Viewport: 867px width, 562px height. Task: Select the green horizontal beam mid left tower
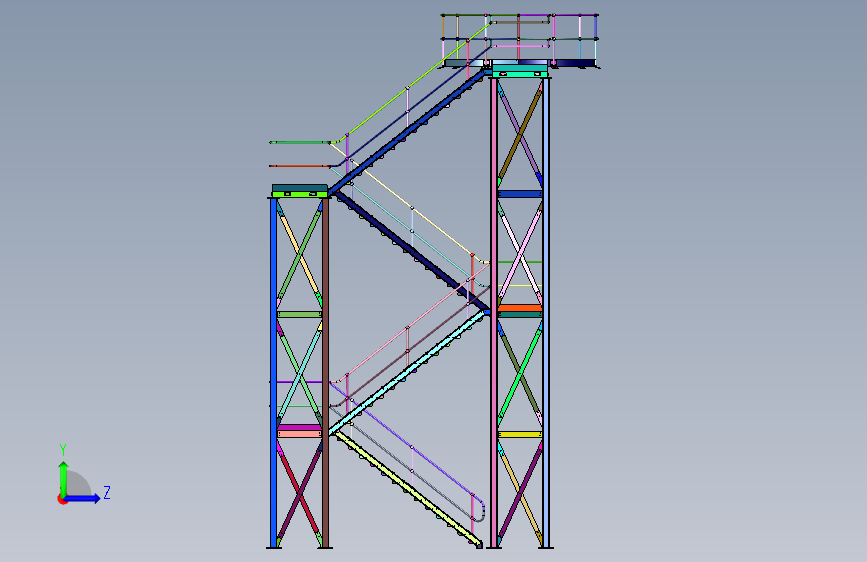point(299,314)
